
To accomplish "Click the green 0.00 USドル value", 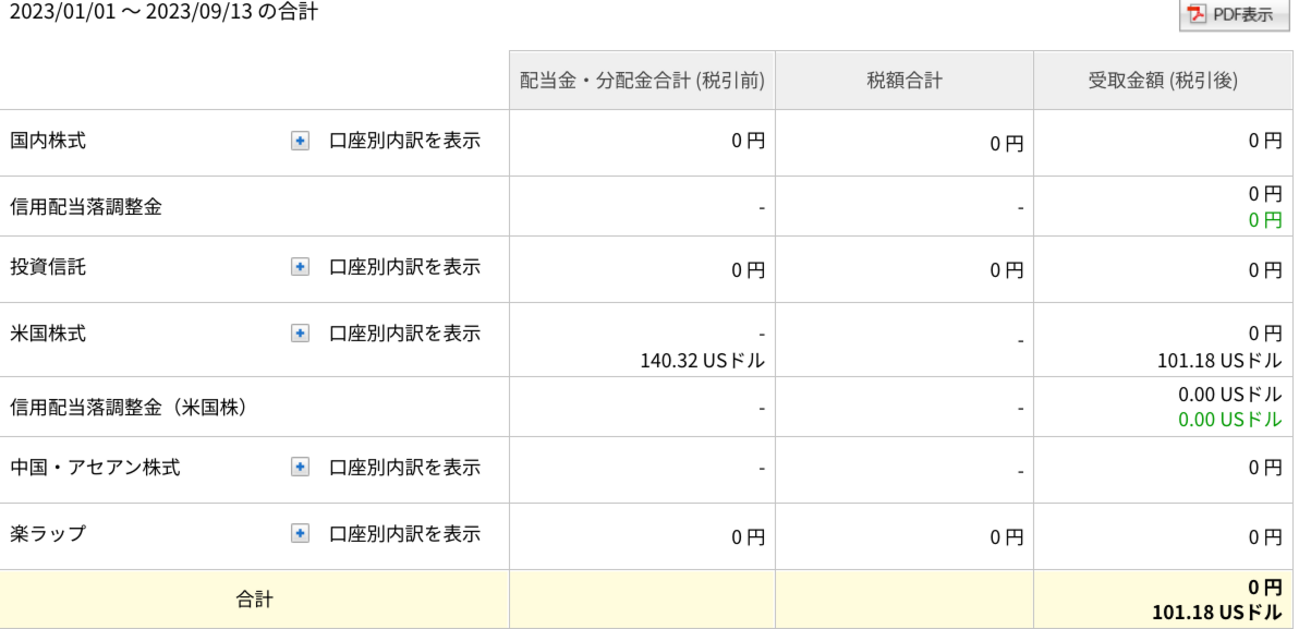I will (x=1229, y=419).
